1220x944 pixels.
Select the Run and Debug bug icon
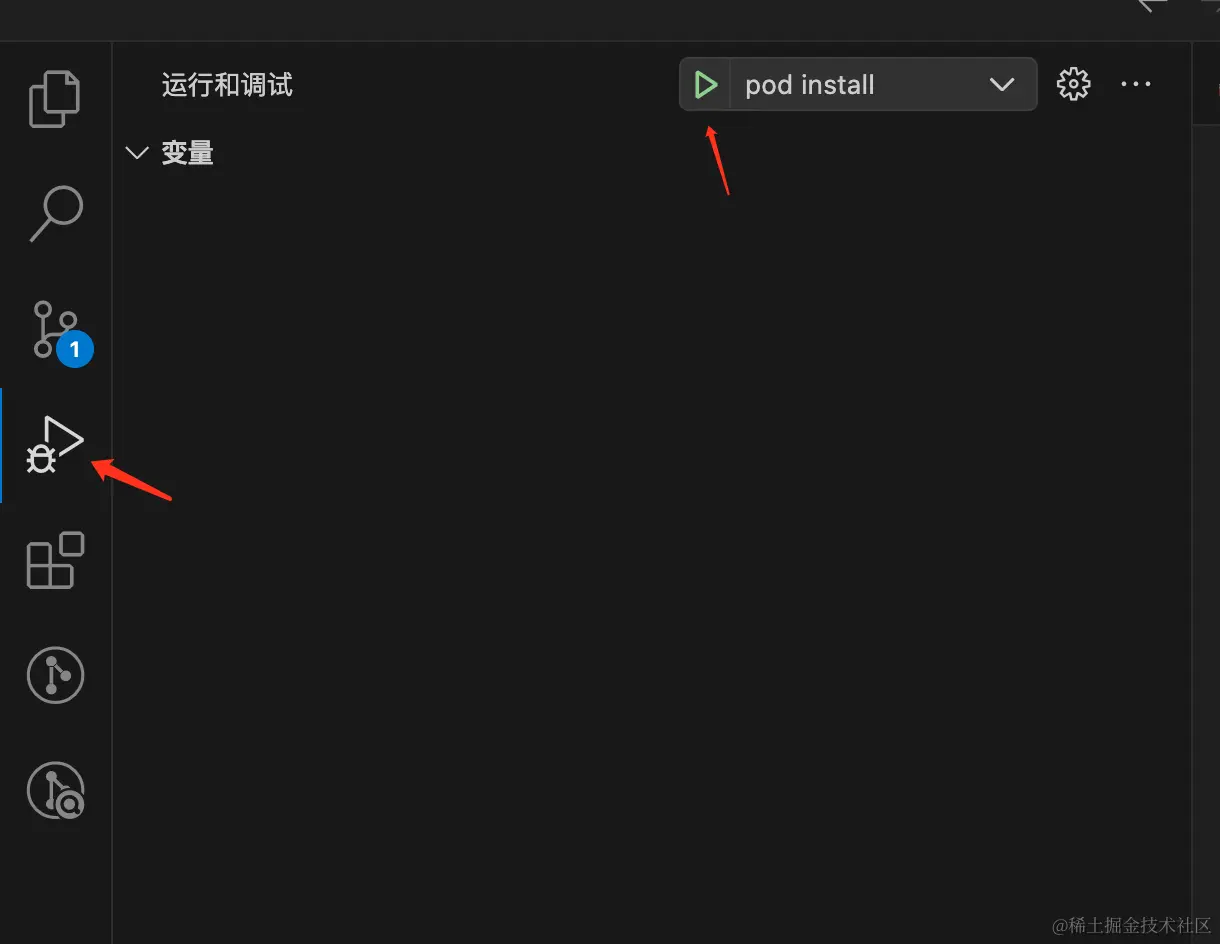coord(55,445)
